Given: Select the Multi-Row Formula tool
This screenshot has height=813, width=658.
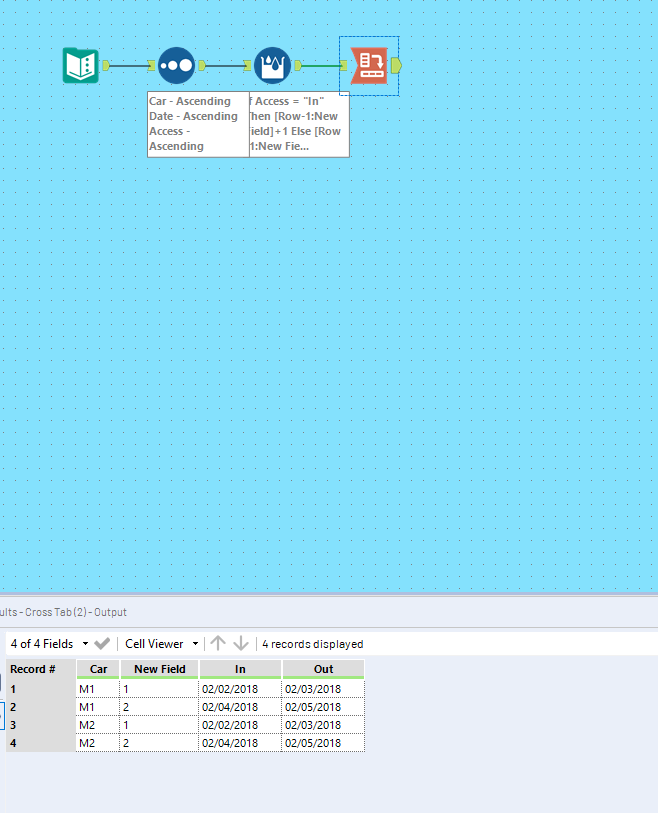Looking at the screenshot, I should click(272, 65).
